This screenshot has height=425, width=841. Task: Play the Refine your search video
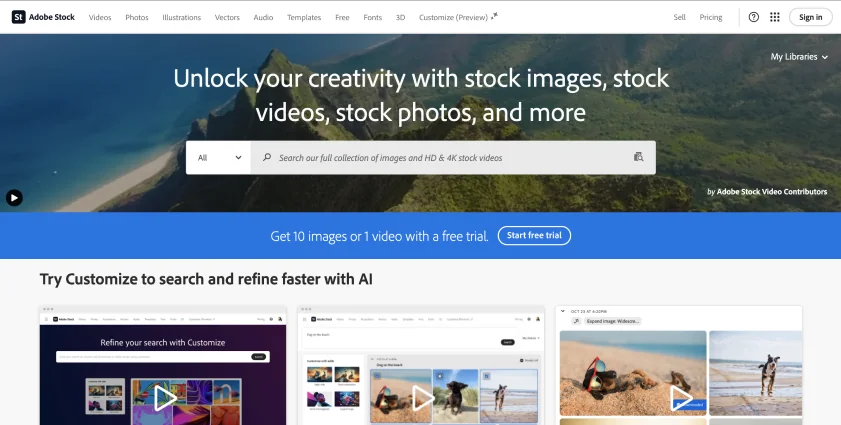point(165,398)
